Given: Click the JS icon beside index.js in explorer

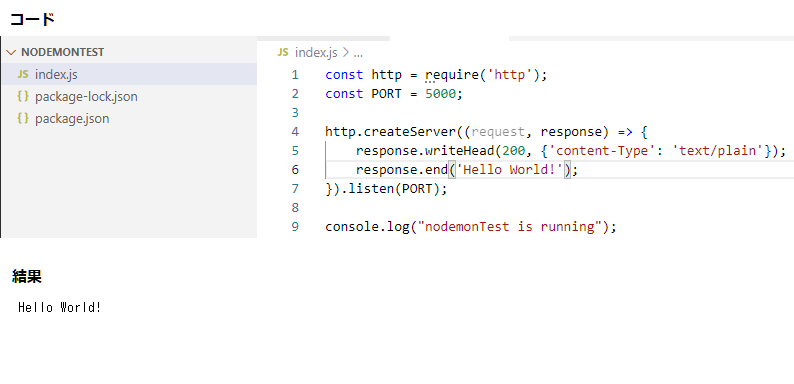Looking at the screenshot, I should (x=23, y=74).
